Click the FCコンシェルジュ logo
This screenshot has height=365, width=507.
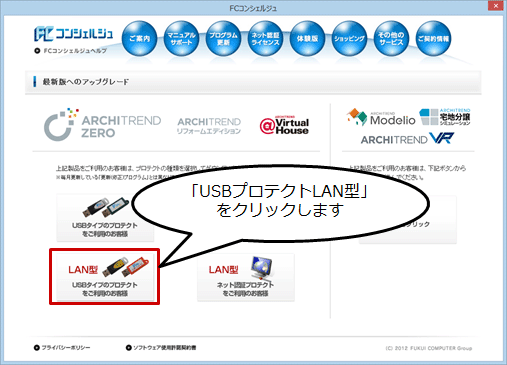pyautogui.click(x=73, y=34)
